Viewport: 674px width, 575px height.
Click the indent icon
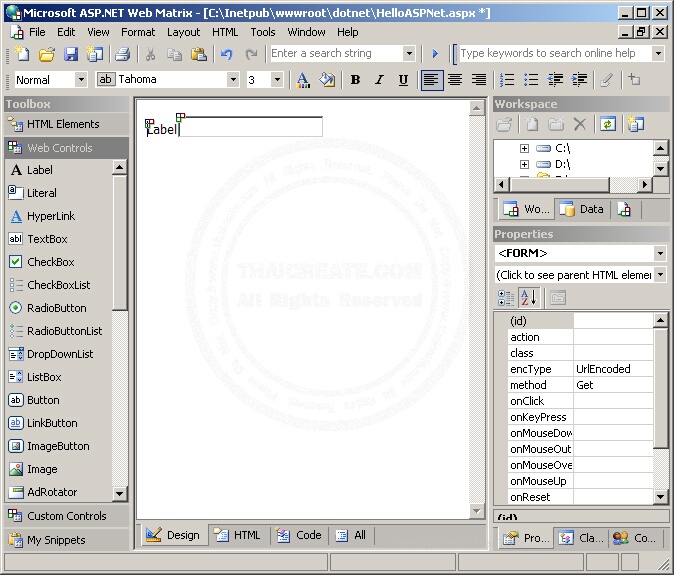click(579, 80)
